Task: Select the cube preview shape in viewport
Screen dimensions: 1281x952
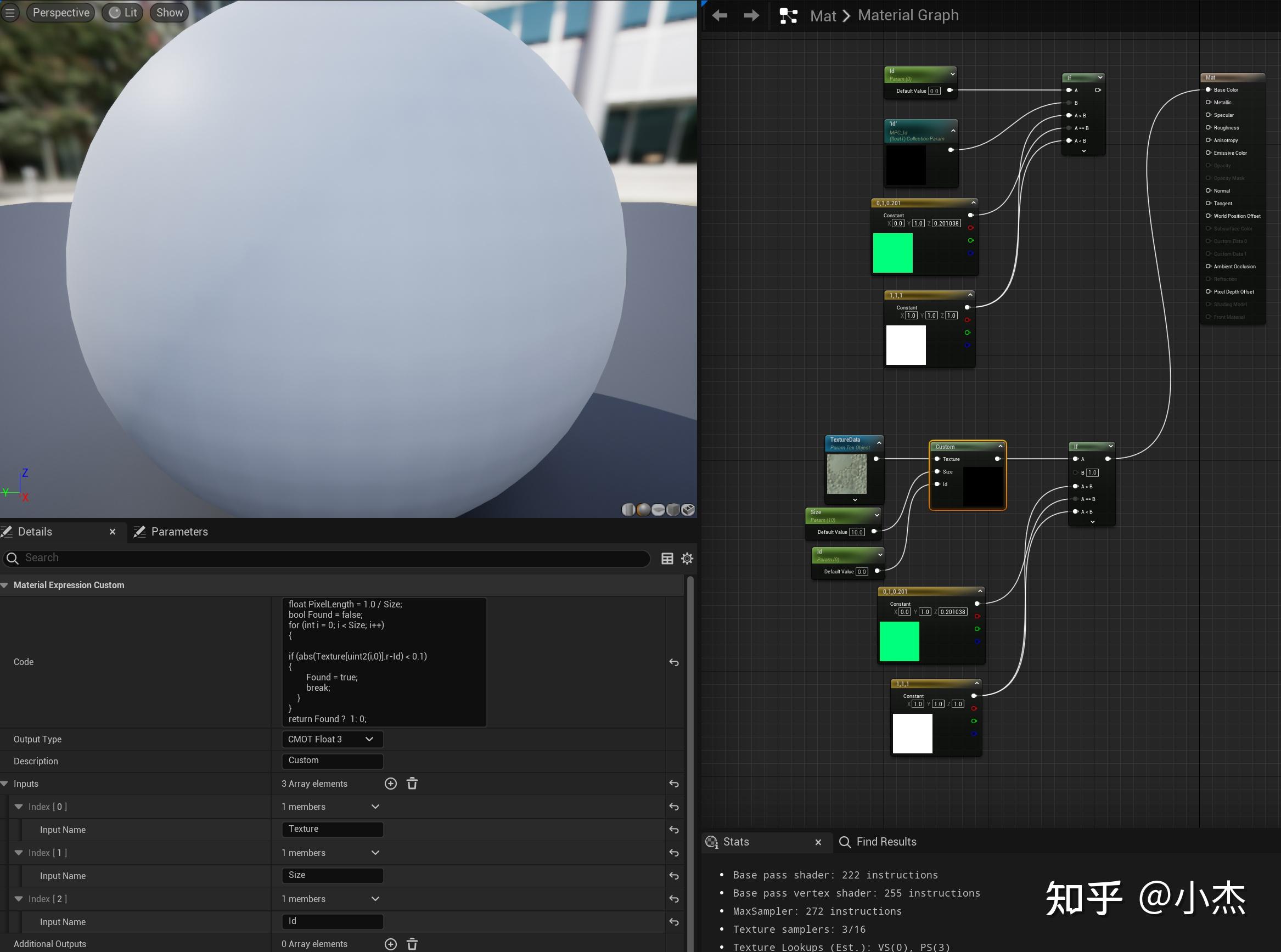Action: (x=672, y=509)
